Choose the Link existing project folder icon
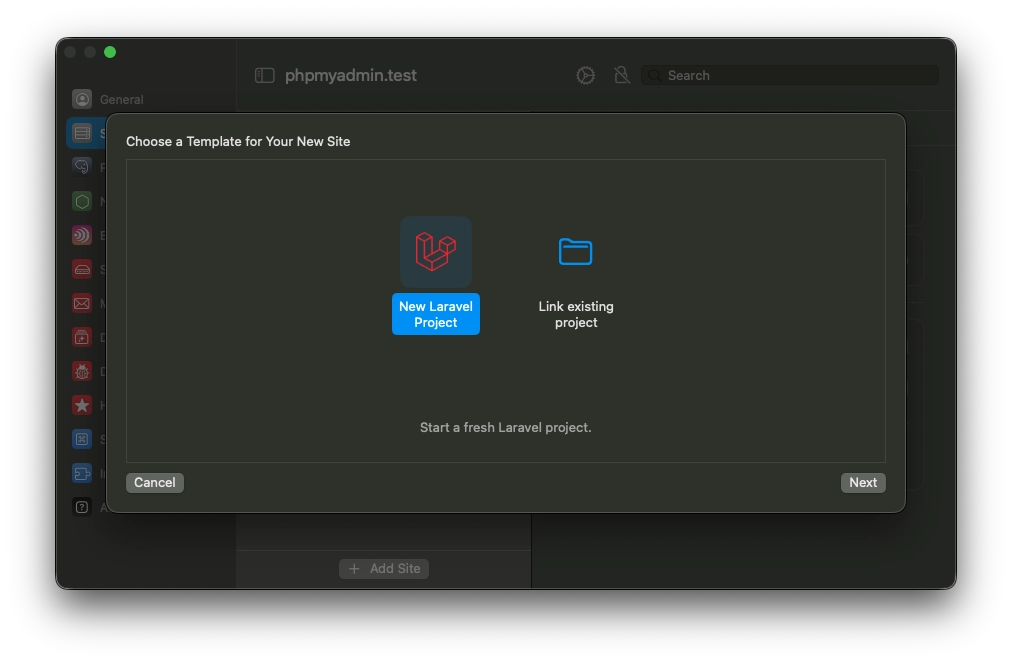This screenshot has width=1012, height=663. click(575, 252)
